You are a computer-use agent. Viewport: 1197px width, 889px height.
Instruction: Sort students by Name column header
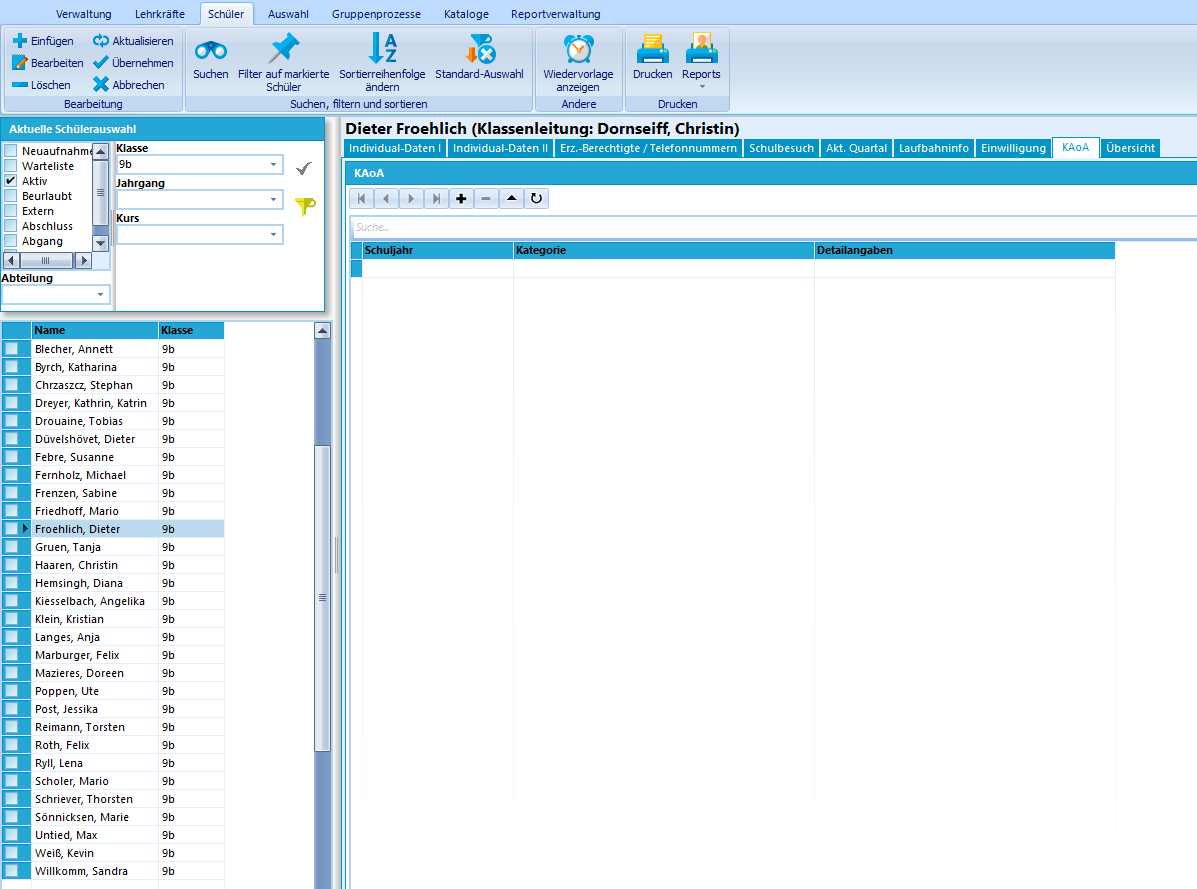[x=95, y=330]
